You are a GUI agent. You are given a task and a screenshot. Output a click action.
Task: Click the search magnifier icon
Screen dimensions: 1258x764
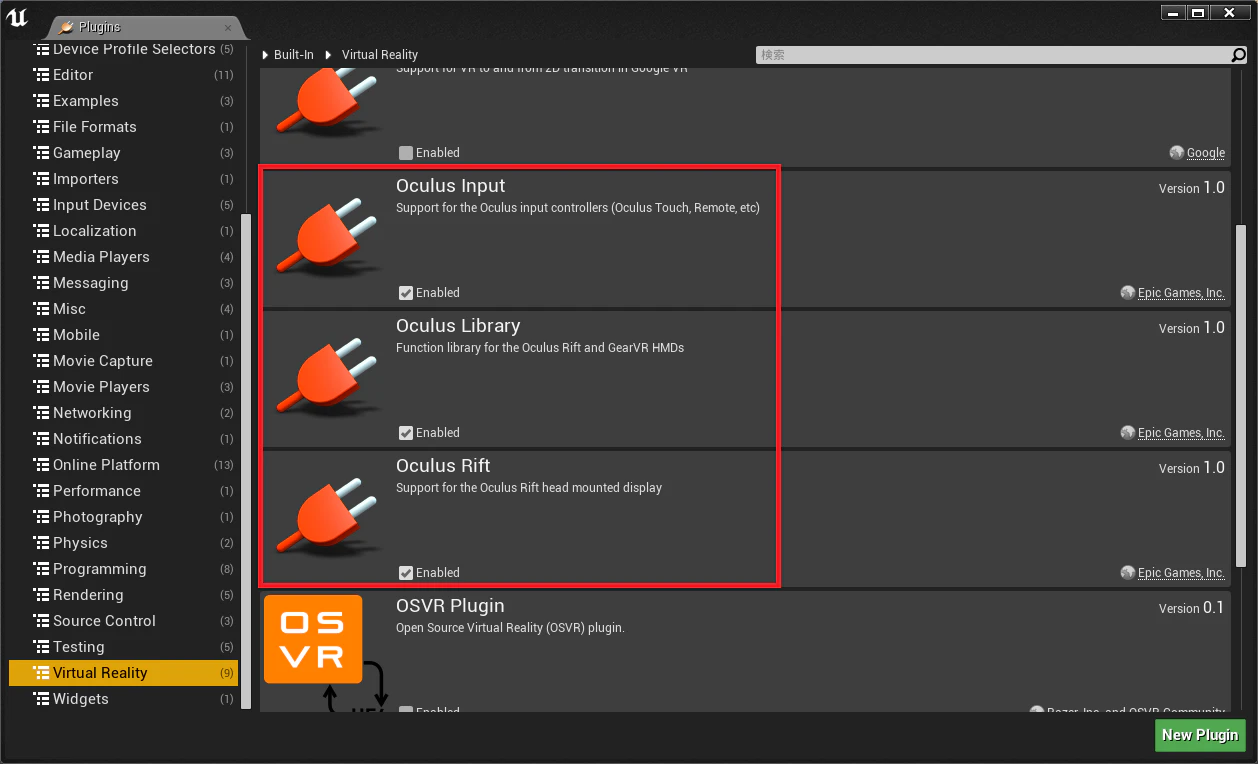[x=1239, y=55]
